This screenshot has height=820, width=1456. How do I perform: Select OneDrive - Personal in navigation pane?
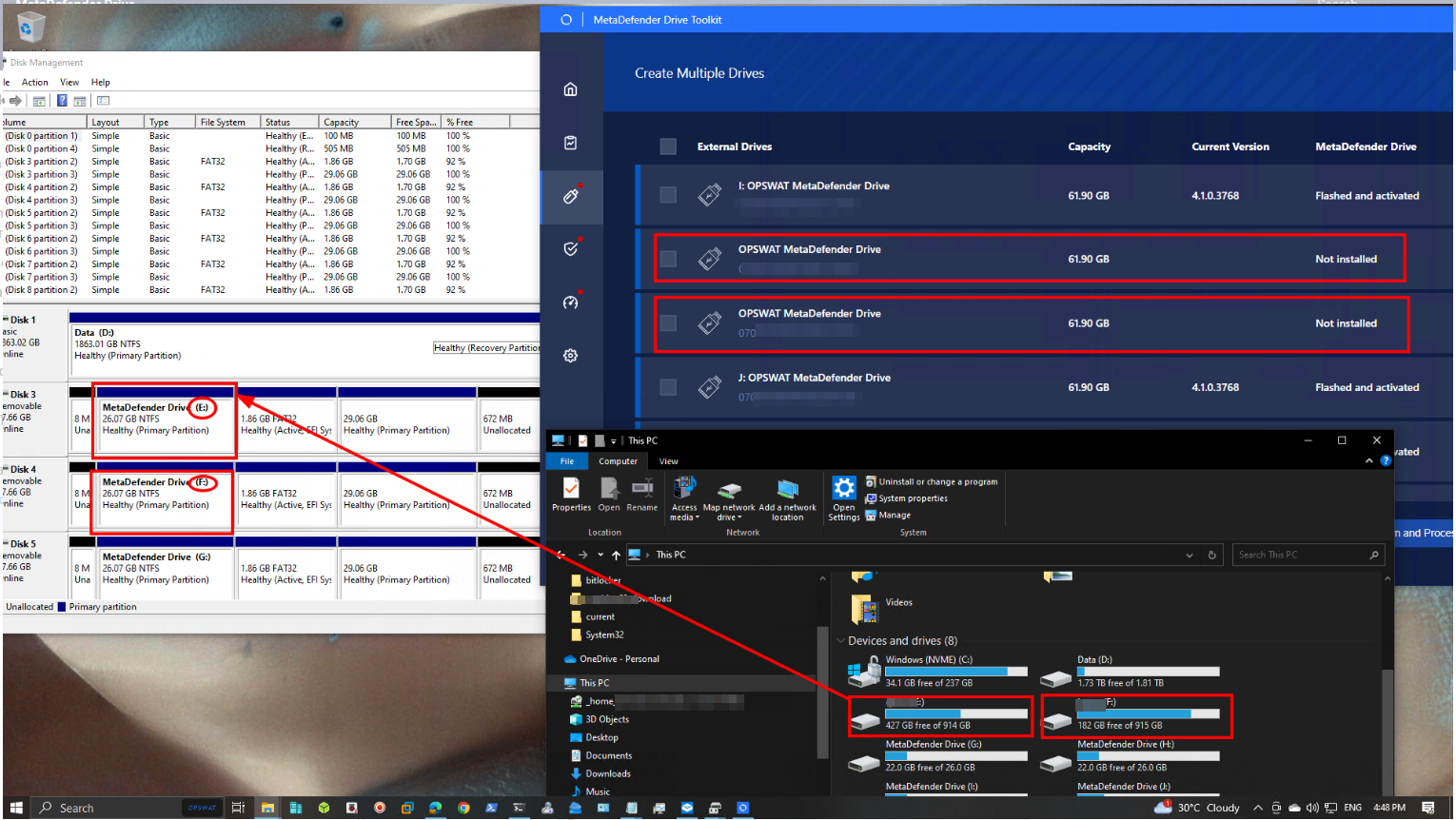pyautogui.click(x=612, y=658)
